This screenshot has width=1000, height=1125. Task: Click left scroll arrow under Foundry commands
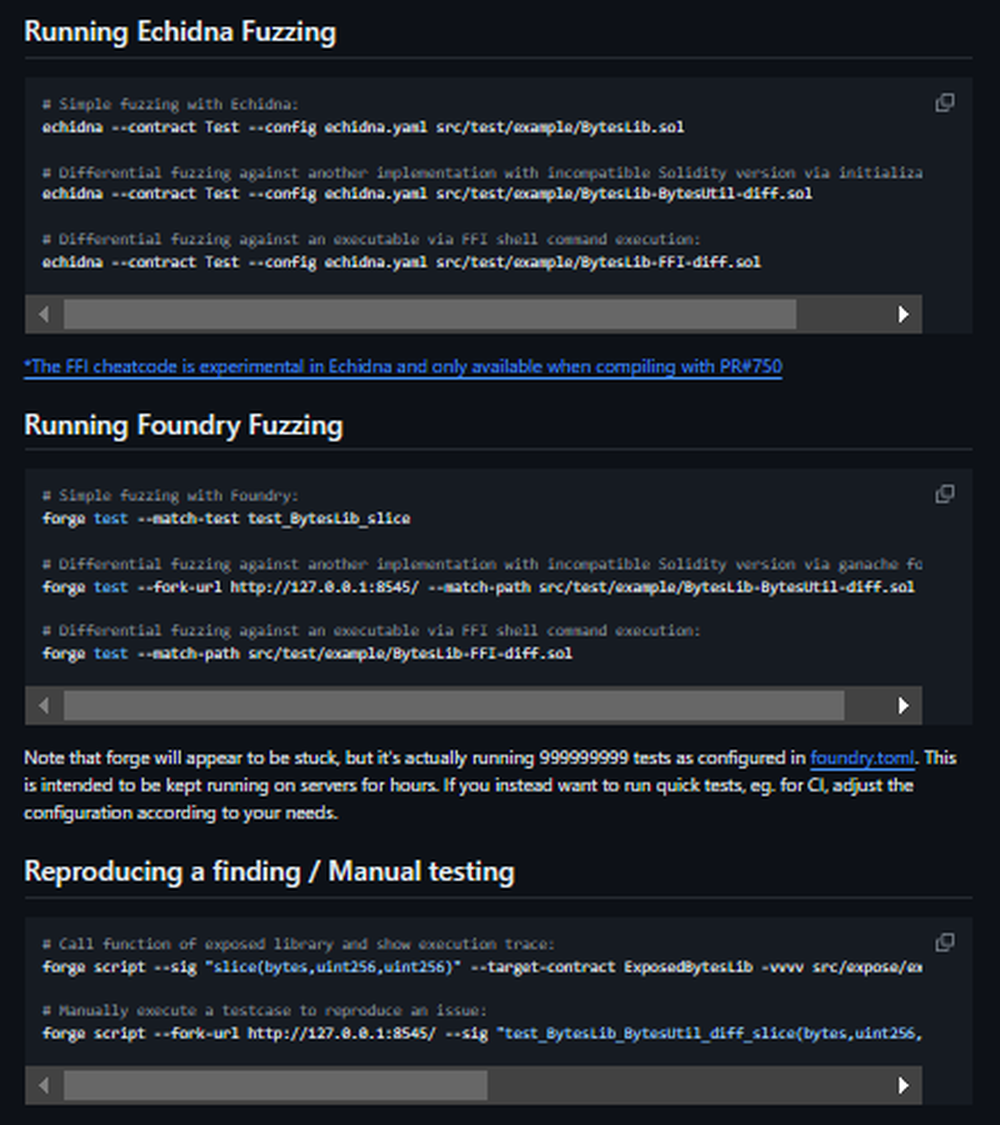pos(44,705)
